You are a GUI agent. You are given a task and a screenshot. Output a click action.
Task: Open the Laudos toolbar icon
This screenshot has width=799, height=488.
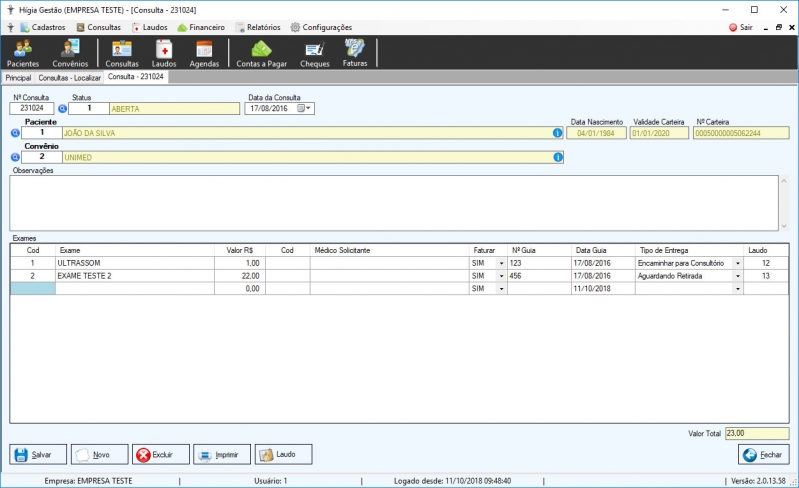pyautogui.click(x=164, y=53)
